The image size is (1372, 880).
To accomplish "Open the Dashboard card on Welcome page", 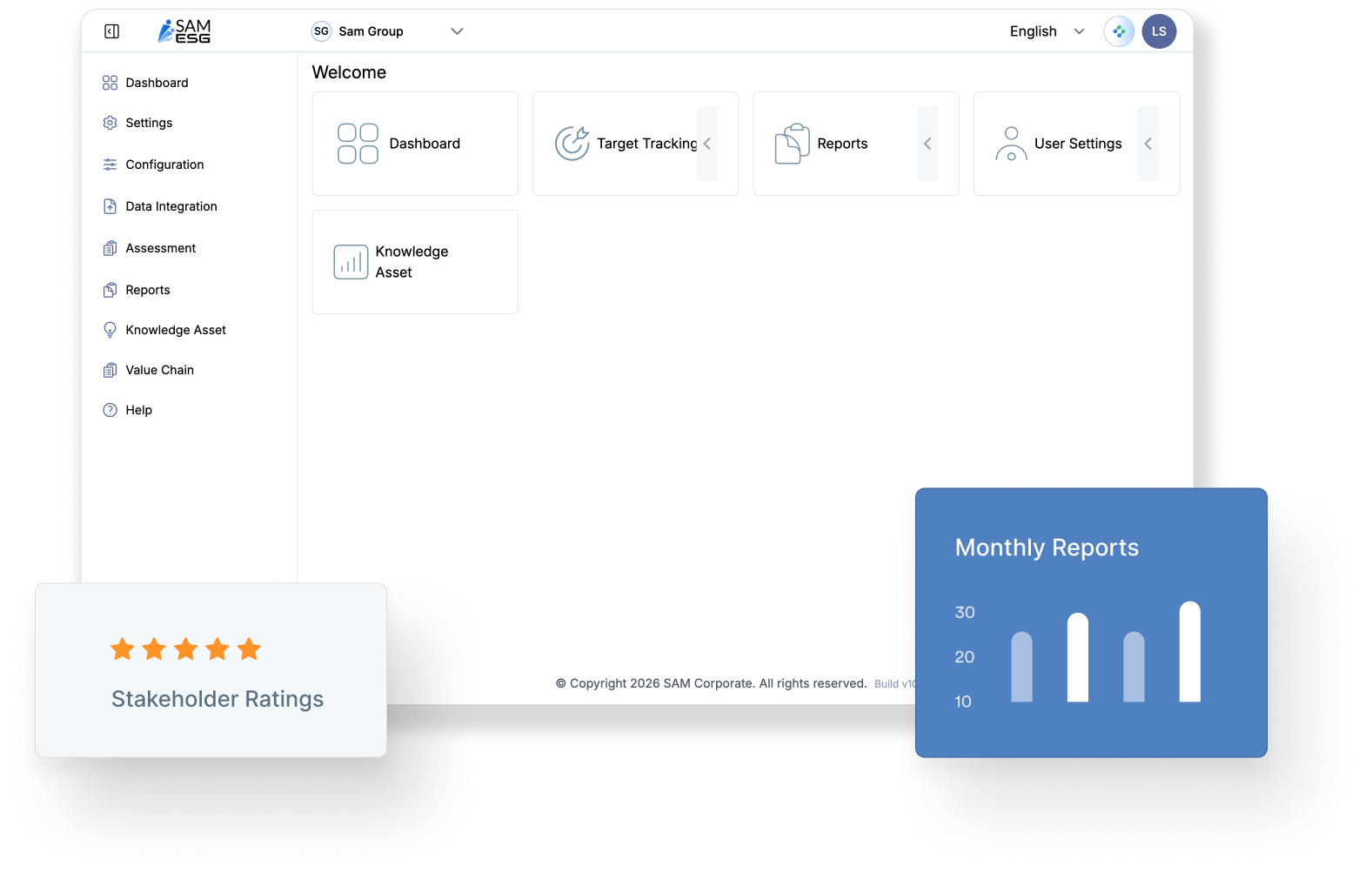I will 415,144.
